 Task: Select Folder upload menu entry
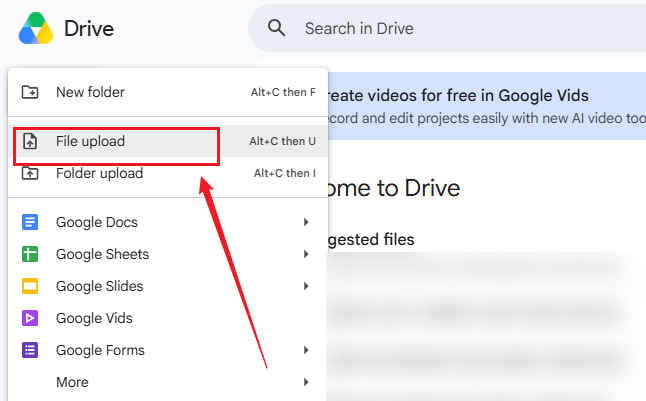[168, 173]
